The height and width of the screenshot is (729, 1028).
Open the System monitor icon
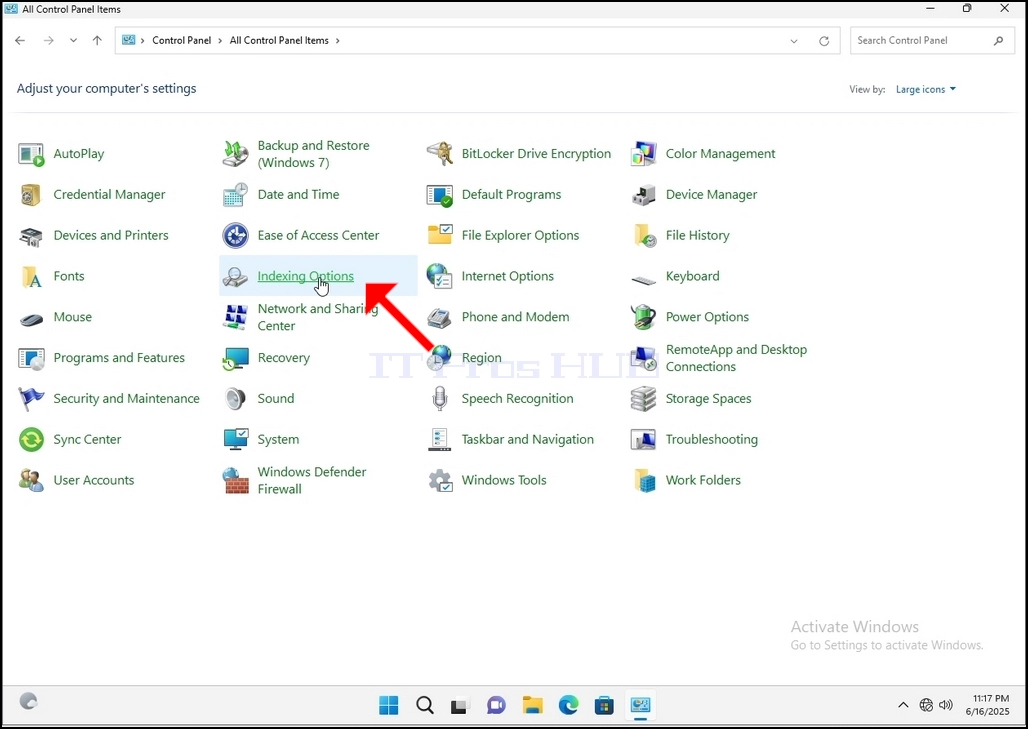point(235,440)
